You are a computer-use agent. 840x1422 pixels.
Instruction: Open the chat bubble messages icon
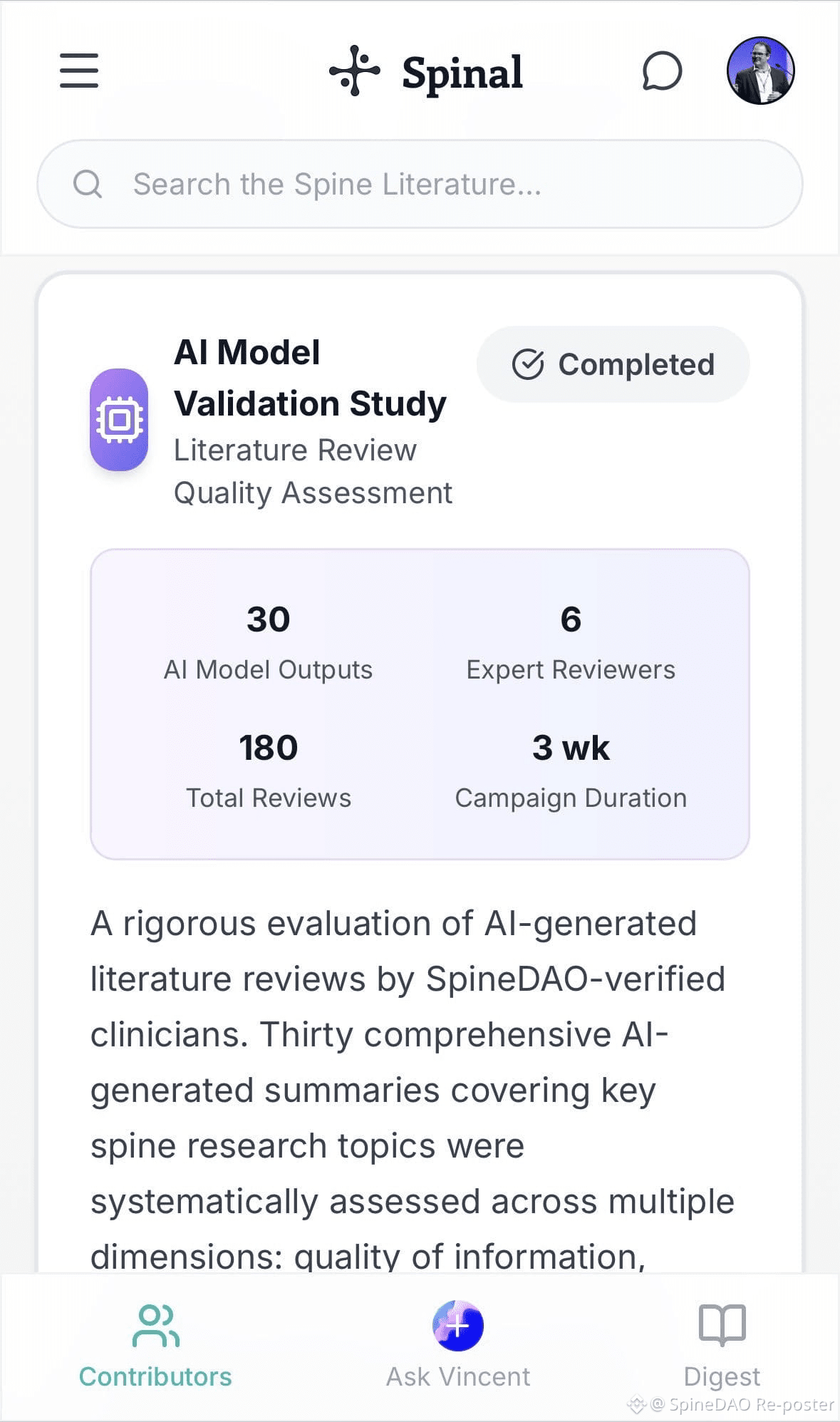[662, 71]
